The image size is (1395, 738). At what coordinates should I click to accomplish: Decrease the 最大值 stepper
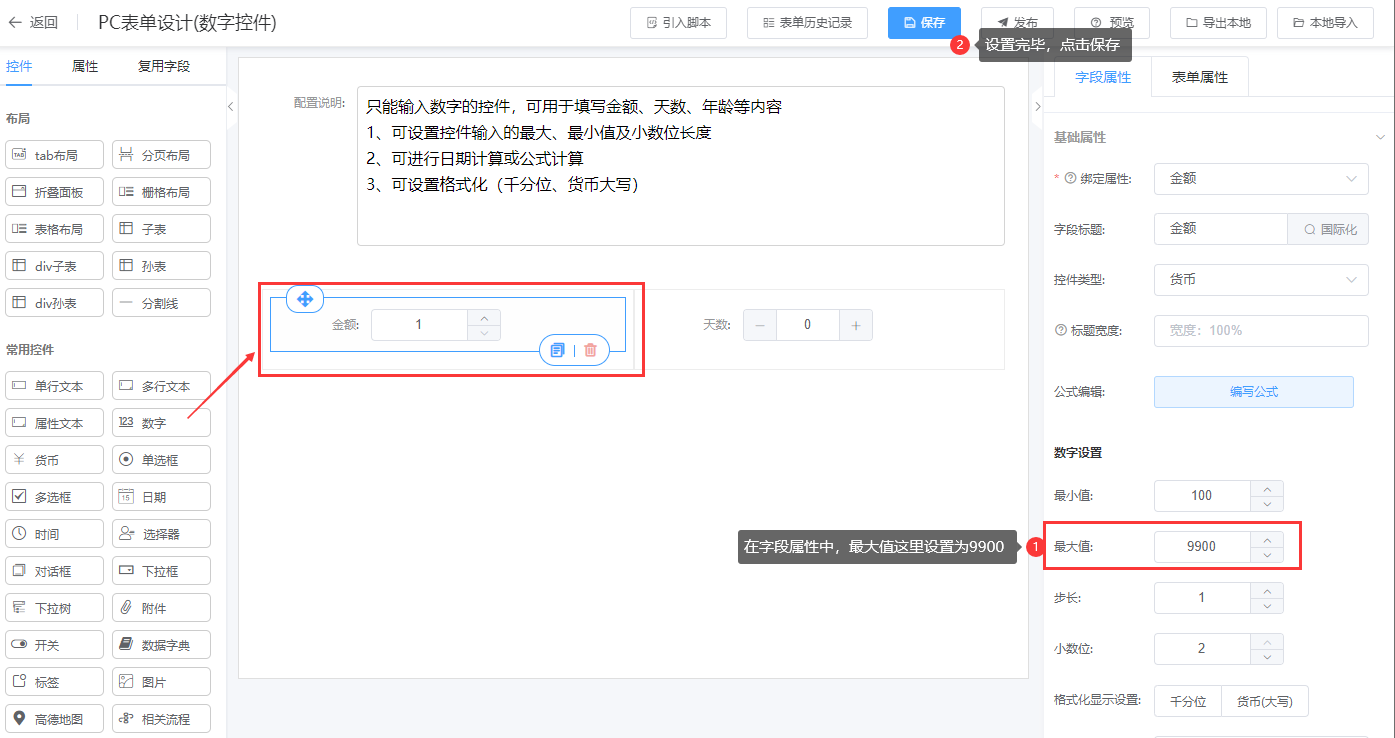pyautogui.click(x=1267, y=555)
